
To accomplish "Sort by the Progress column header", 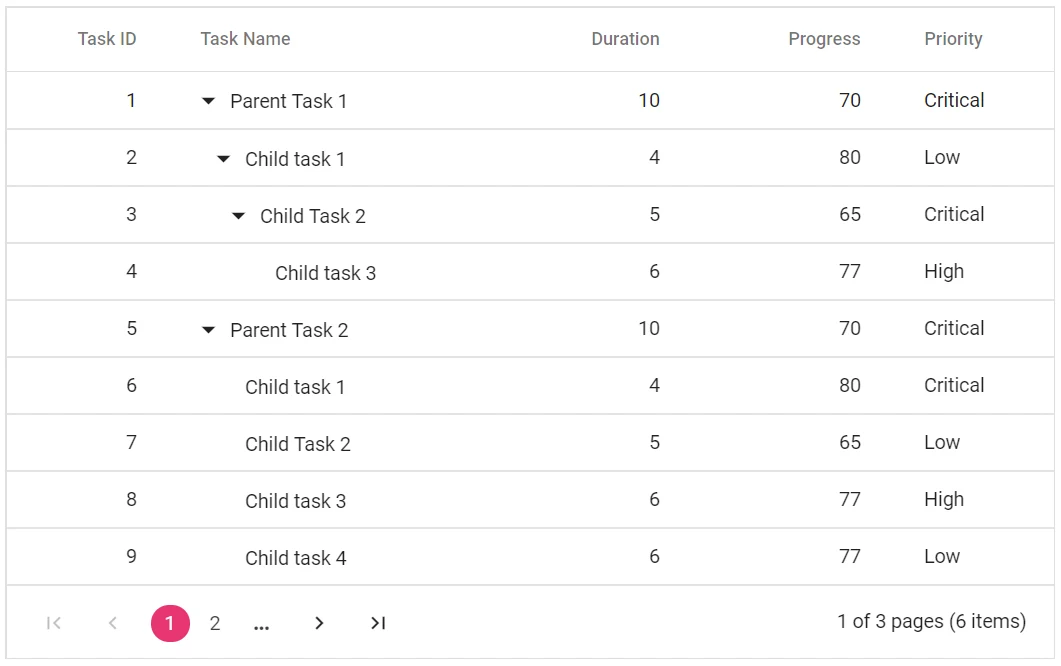I will [824, 39].
